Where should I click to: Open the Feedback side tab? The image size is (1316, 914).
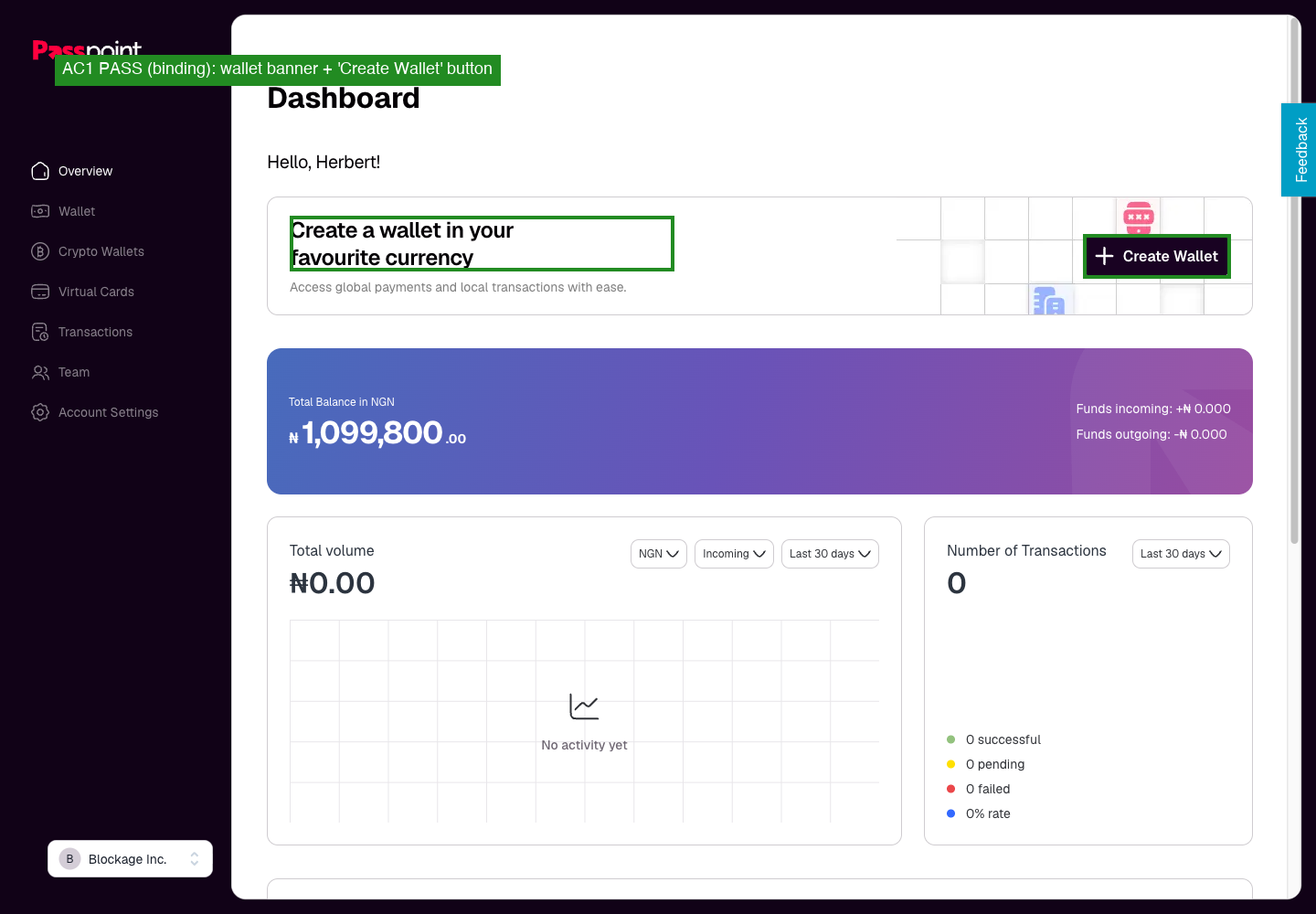(x=1299, y=150)
